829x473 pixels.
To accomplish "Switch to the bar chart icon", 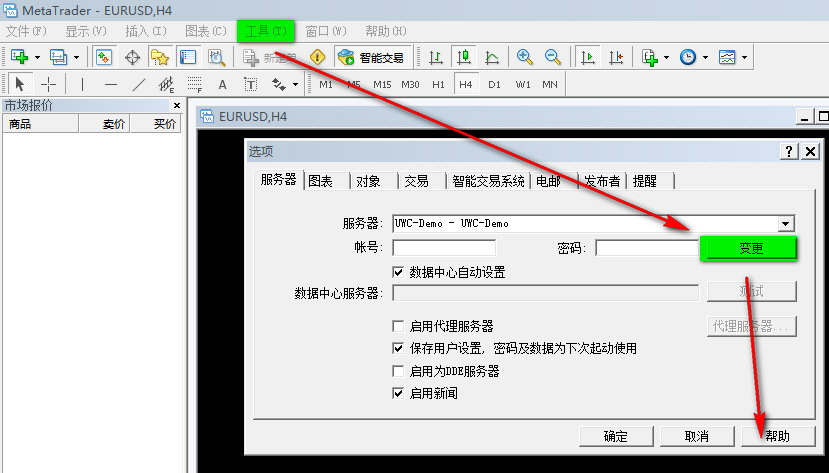I will tap(436, 57).
